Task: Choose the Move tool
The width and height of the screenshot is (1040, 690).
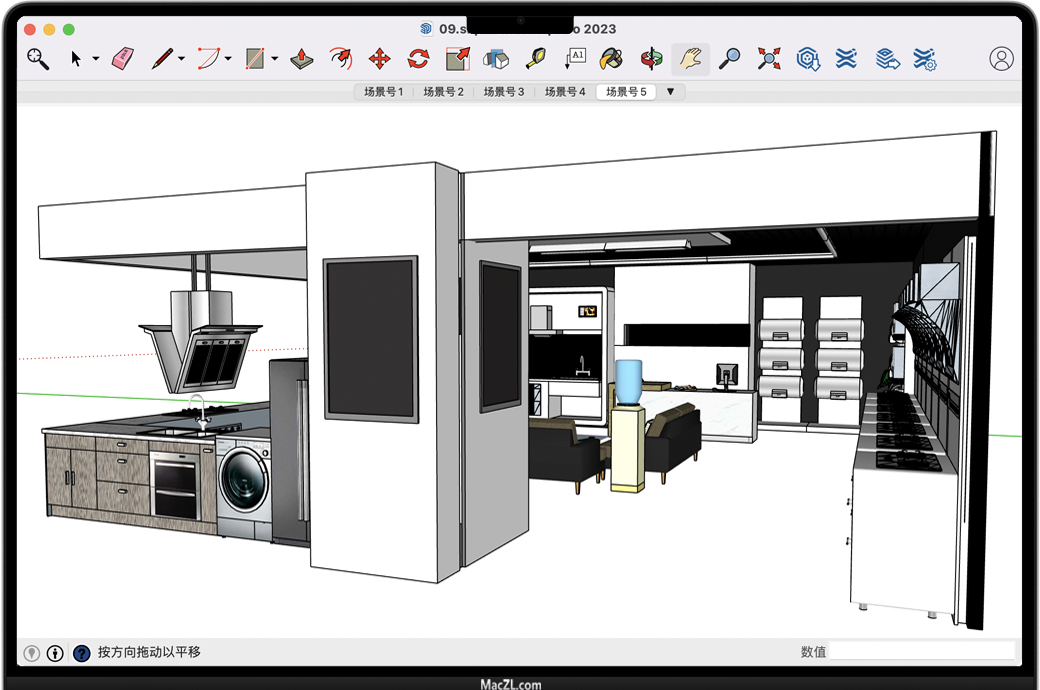Action: [379, 59]
